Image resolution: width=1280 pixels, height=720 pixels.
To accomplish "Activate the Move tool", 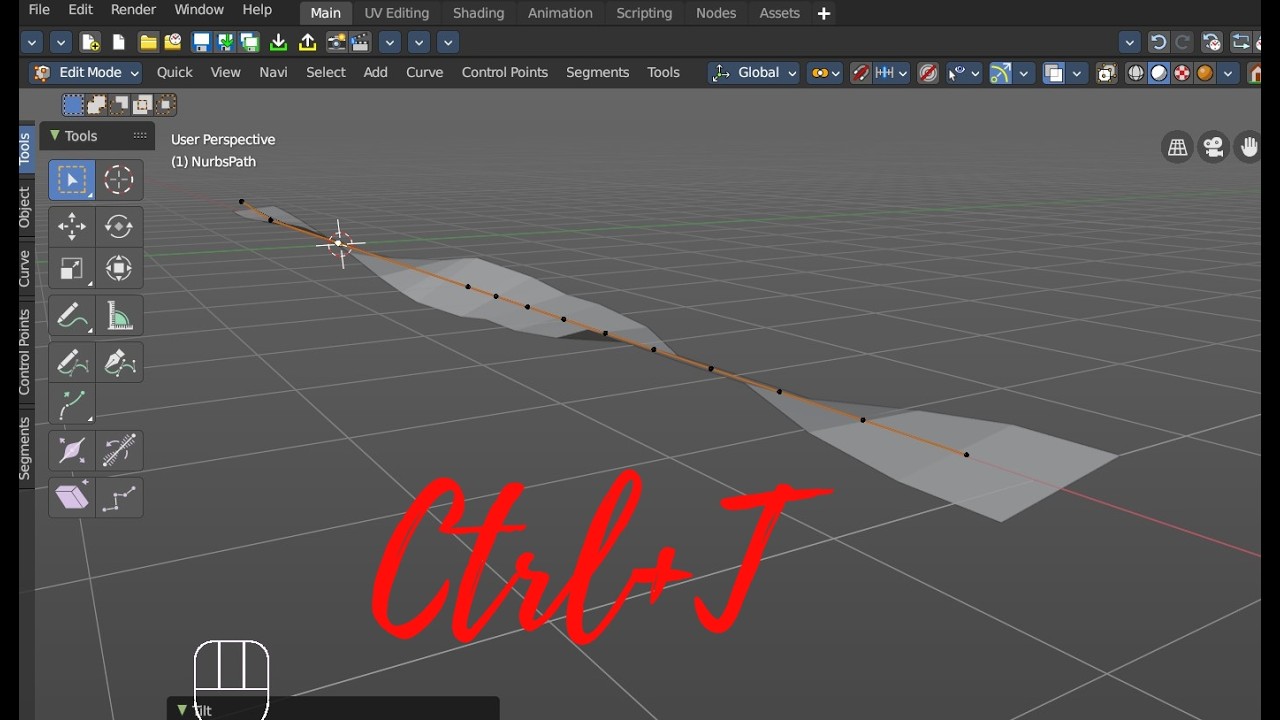I will point(72,226).
